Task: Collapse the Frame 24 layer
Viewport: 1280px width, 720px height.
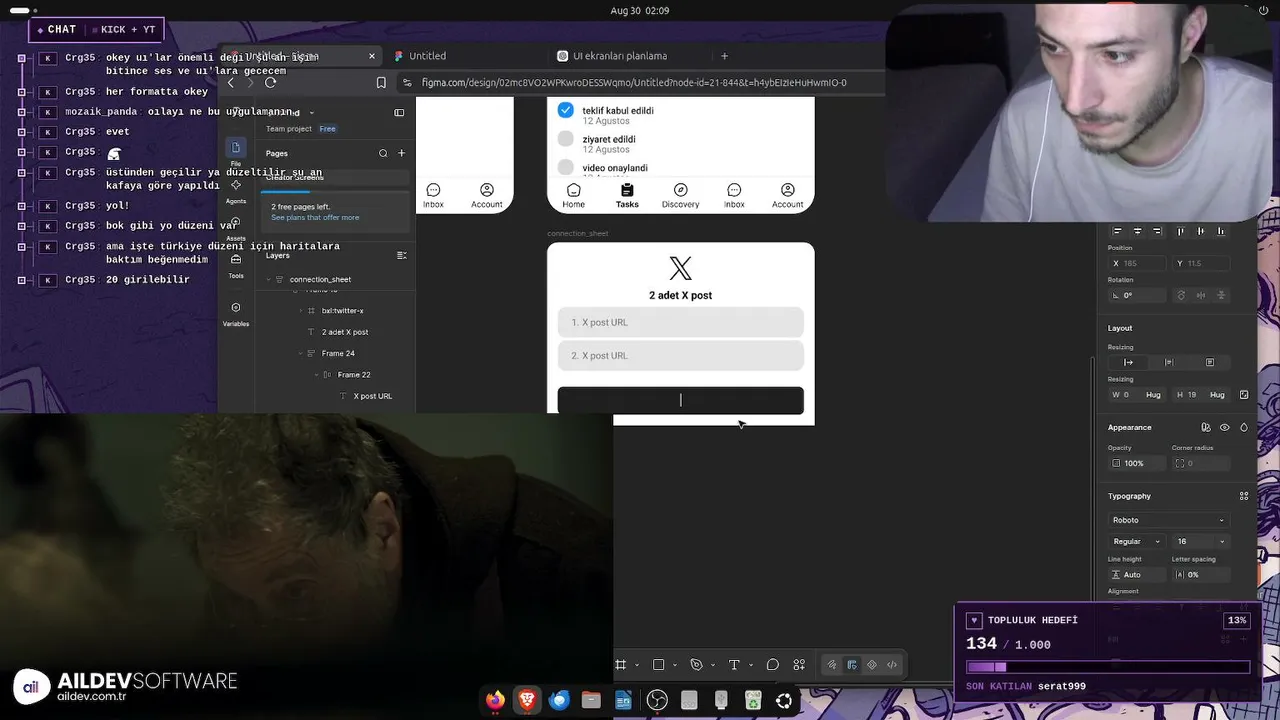Action: click(x=300, y=353)
